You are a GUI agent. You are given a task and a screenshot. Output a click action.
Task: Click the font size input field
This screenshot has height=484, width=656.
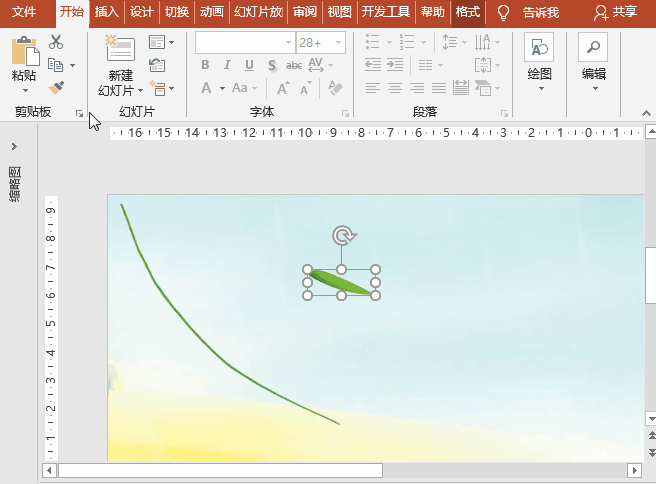tap(315, 43)
